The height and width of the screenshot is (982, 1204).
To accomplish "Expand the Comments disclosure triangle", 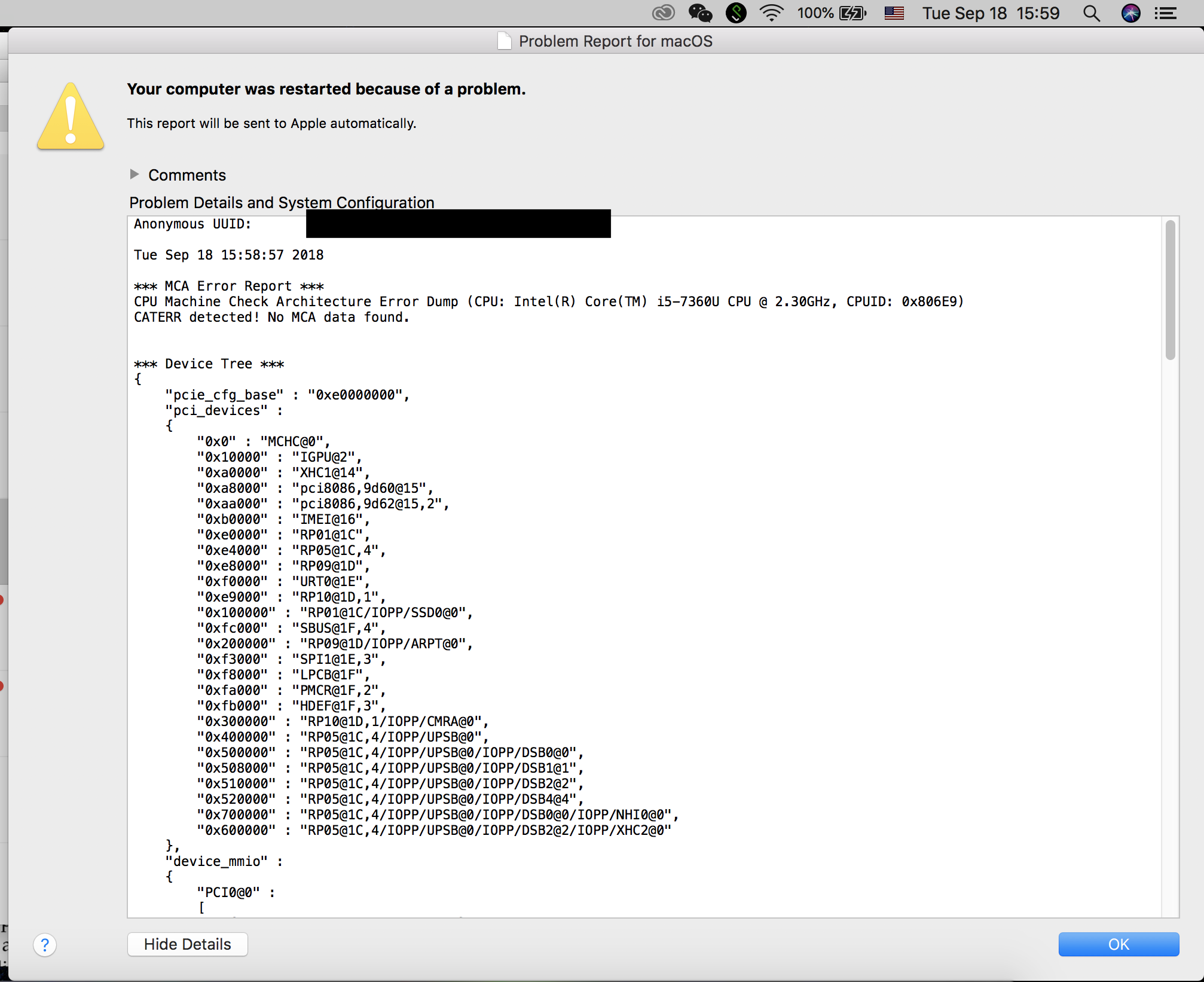I will coord(135,174).
